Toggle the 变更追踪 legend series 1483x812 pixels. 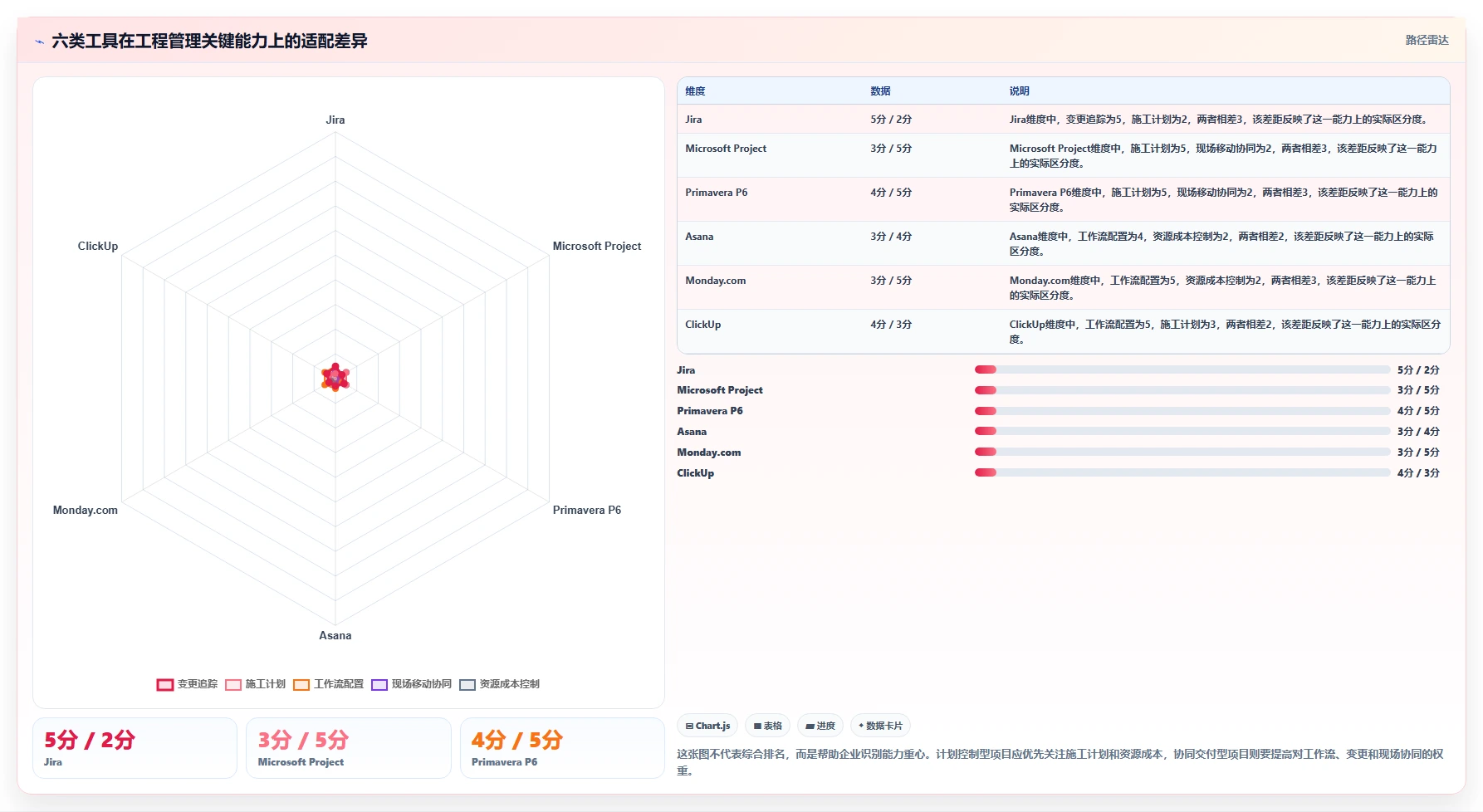(188, 684)
